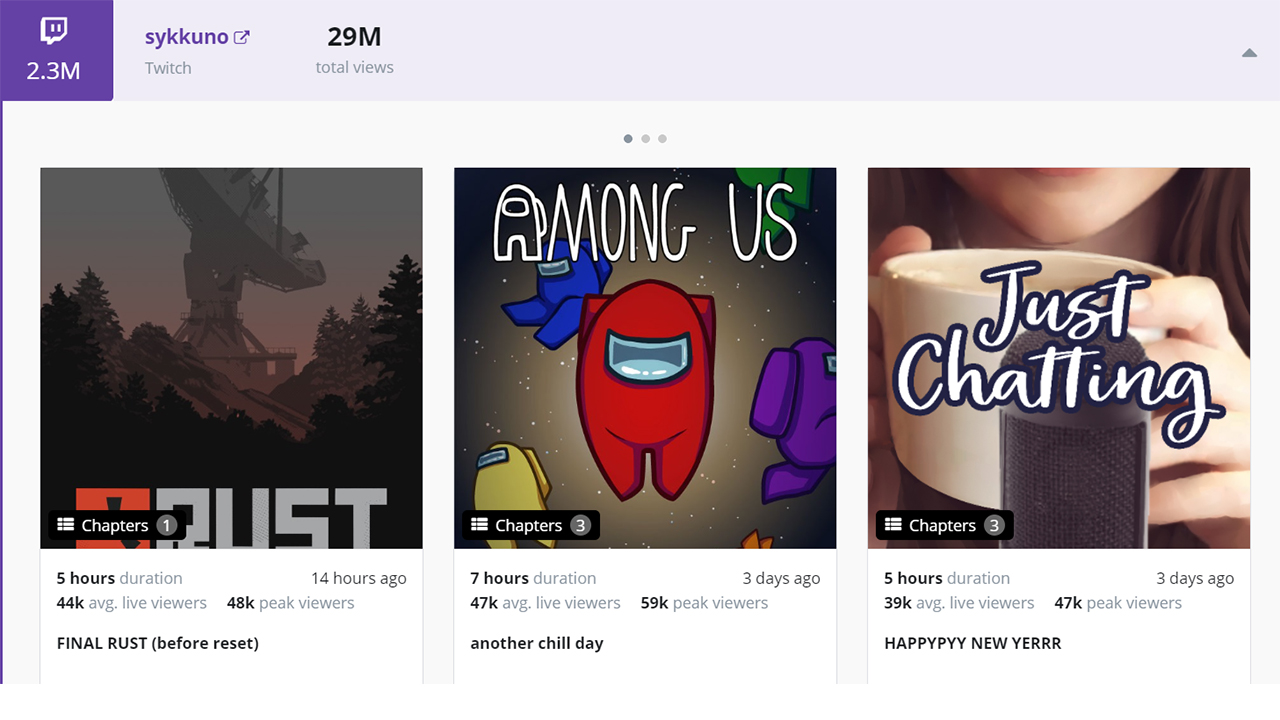Viewport: 1280px width, 720px height.
Task: Click the list icon on Just Chatting Chapters badge
Action: (894, 525)
